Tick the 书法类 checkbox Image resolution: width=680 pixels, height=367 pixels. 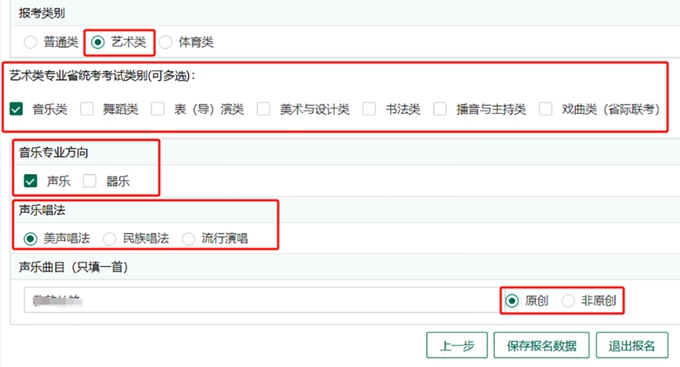point(369,109)
